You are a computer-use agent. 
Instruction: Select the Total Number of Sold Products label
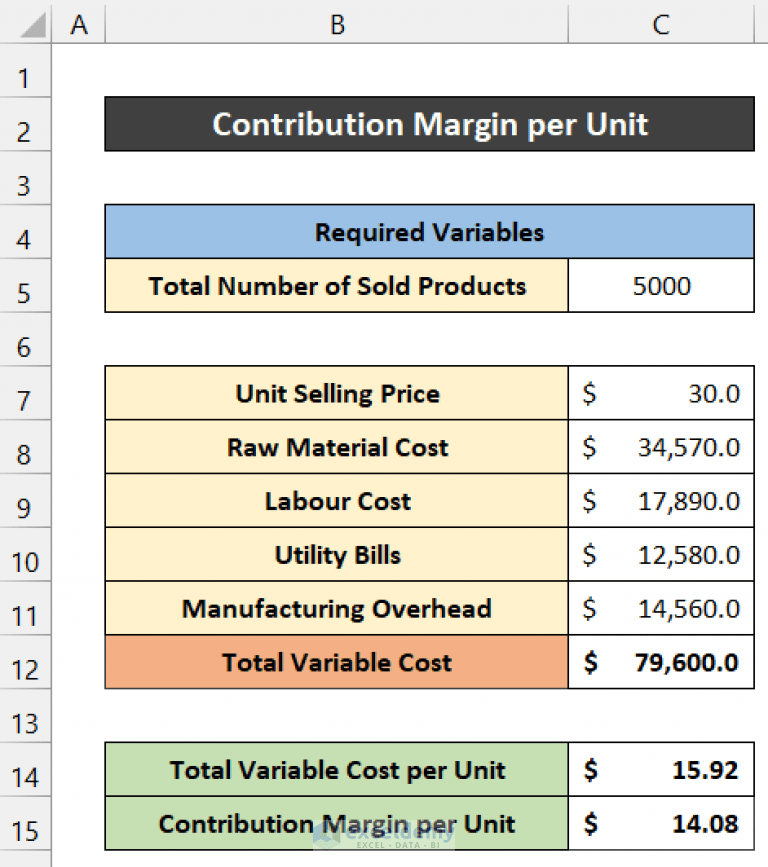[337, 286]
